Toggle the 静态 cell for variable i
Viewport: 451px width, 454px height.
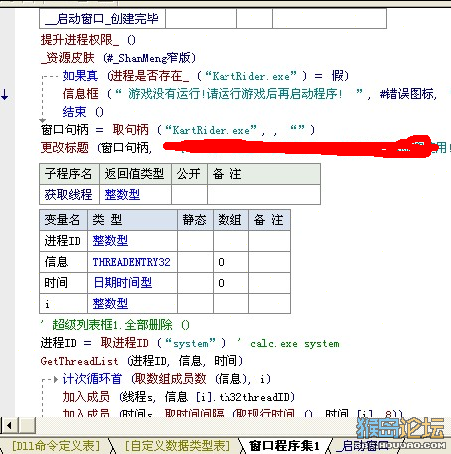coord(195,303)
